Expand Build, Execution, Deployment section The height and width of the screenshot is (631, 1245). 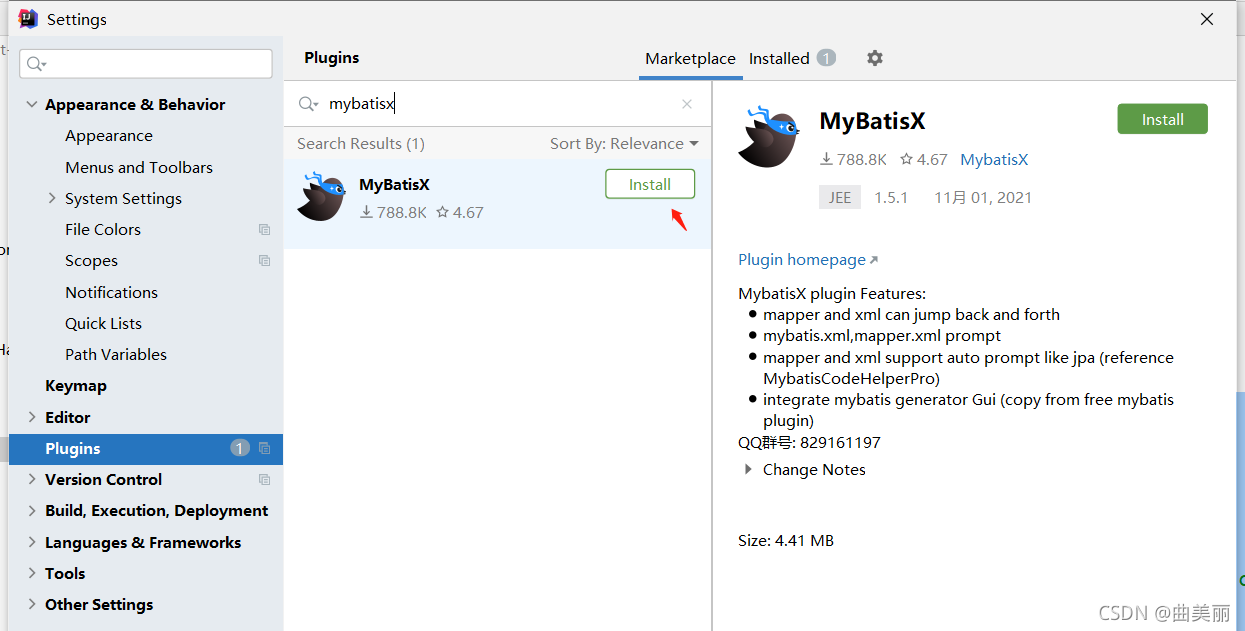click(x=32, y=510)
